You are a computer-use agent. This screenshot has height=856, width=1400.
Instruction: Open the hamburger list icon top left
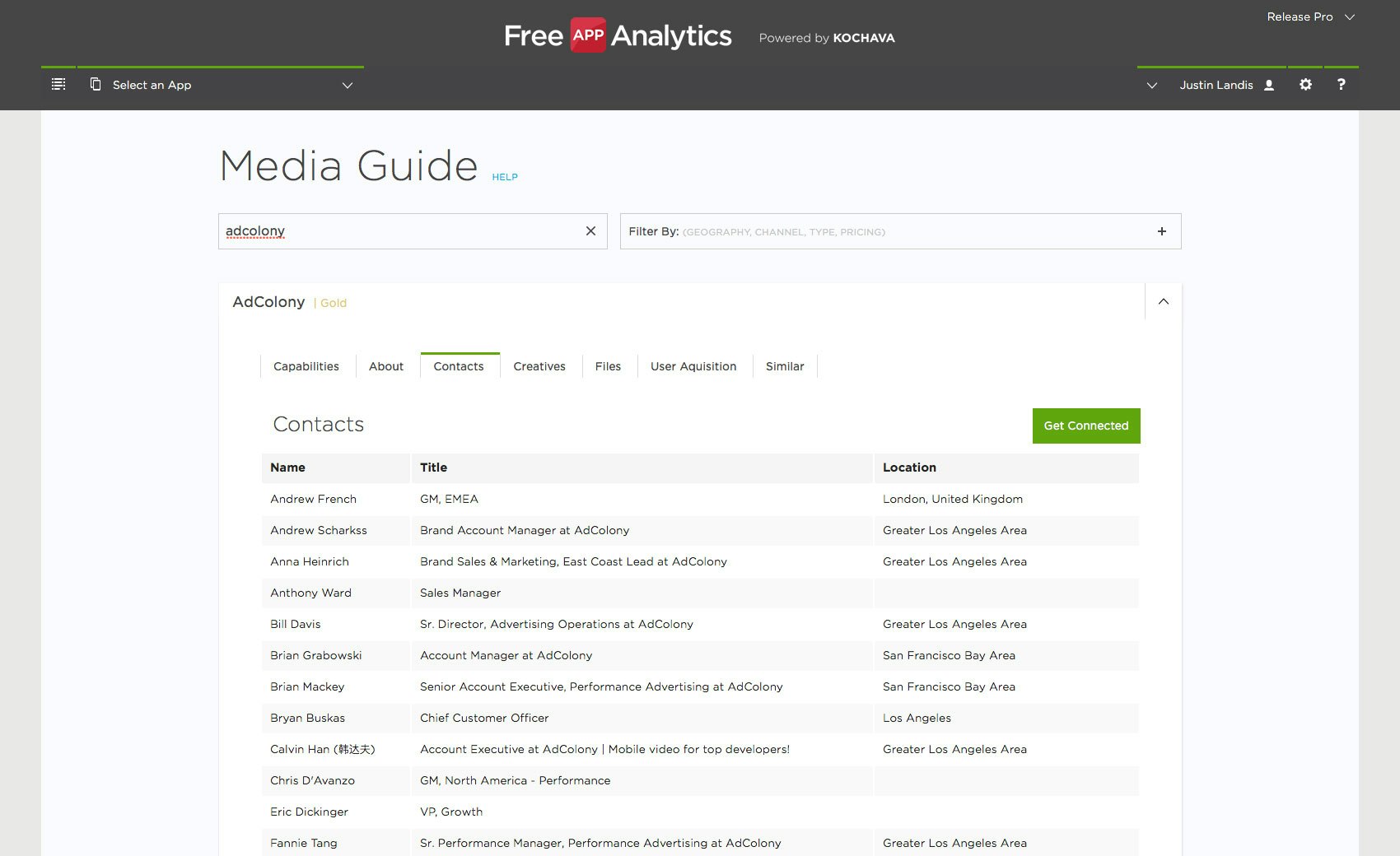coord(58,83)
